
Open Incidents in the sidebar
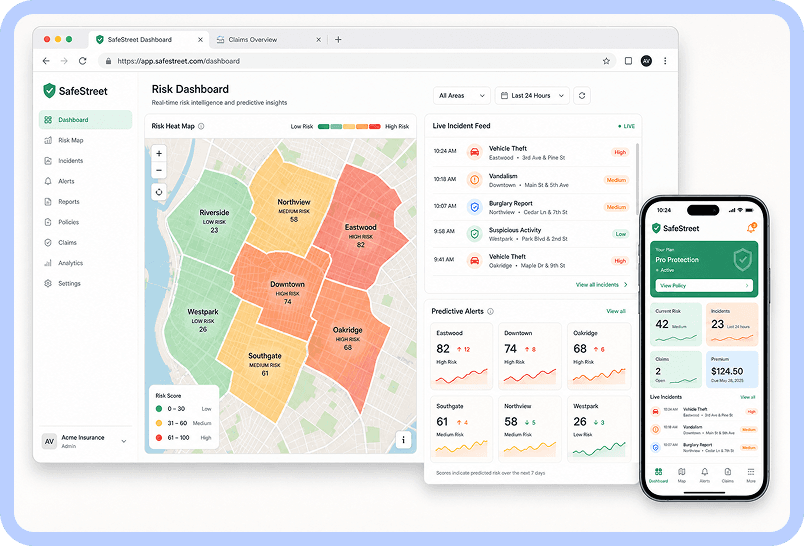tap(86, 160)
